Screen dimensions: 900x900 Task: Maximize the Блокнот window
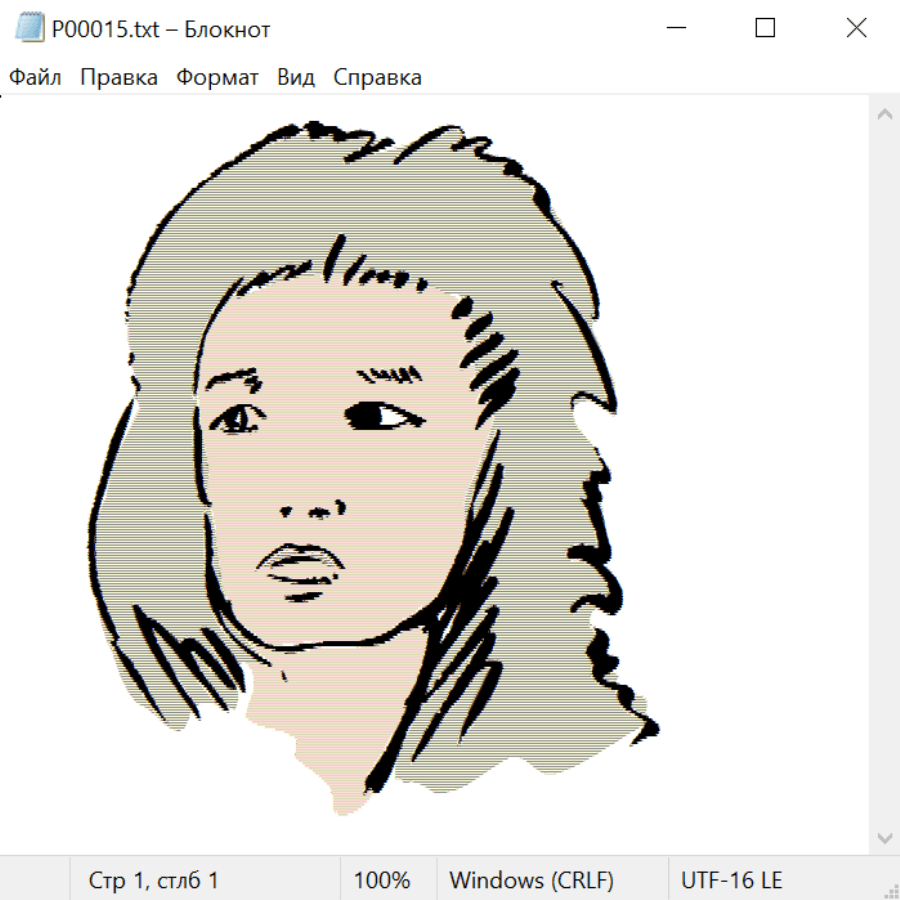click(x=765, y=29)
